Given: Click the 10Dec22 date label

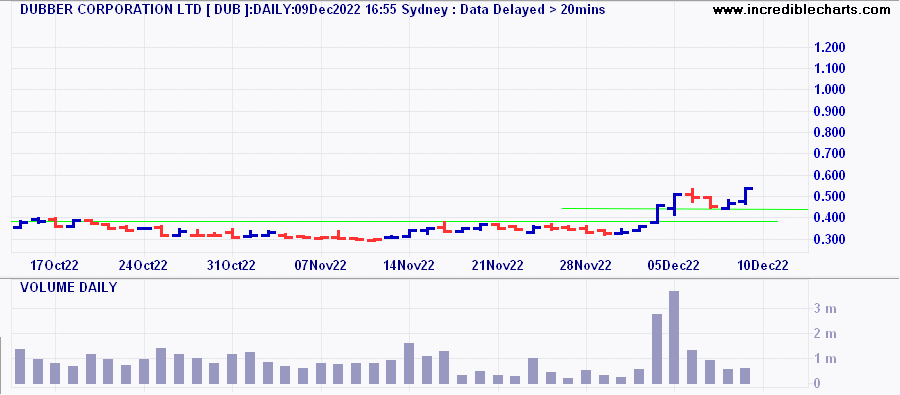Looking at the screenshot, I should click(x=763, y=266).
